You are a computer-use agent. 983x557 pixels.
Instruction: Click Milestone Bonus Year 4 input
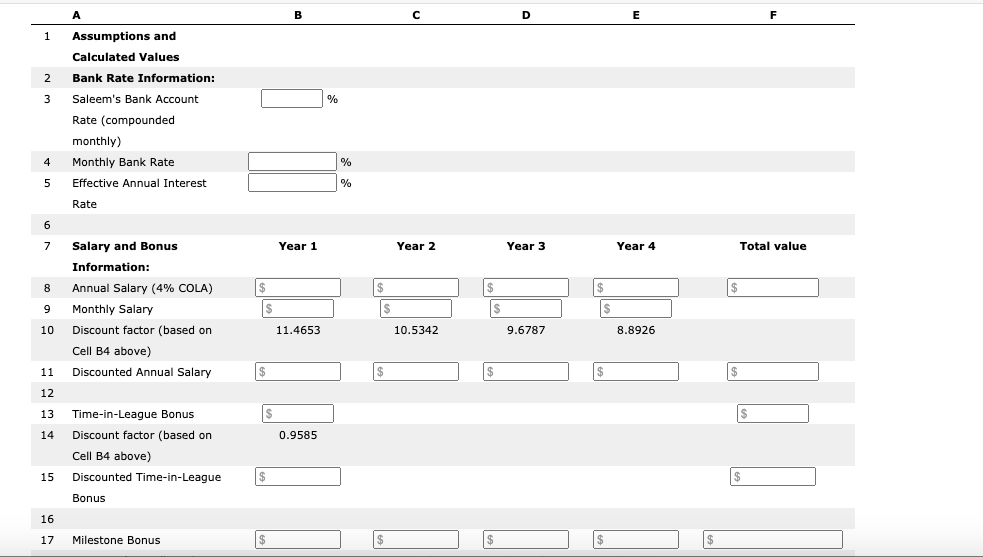coord(636,539)
